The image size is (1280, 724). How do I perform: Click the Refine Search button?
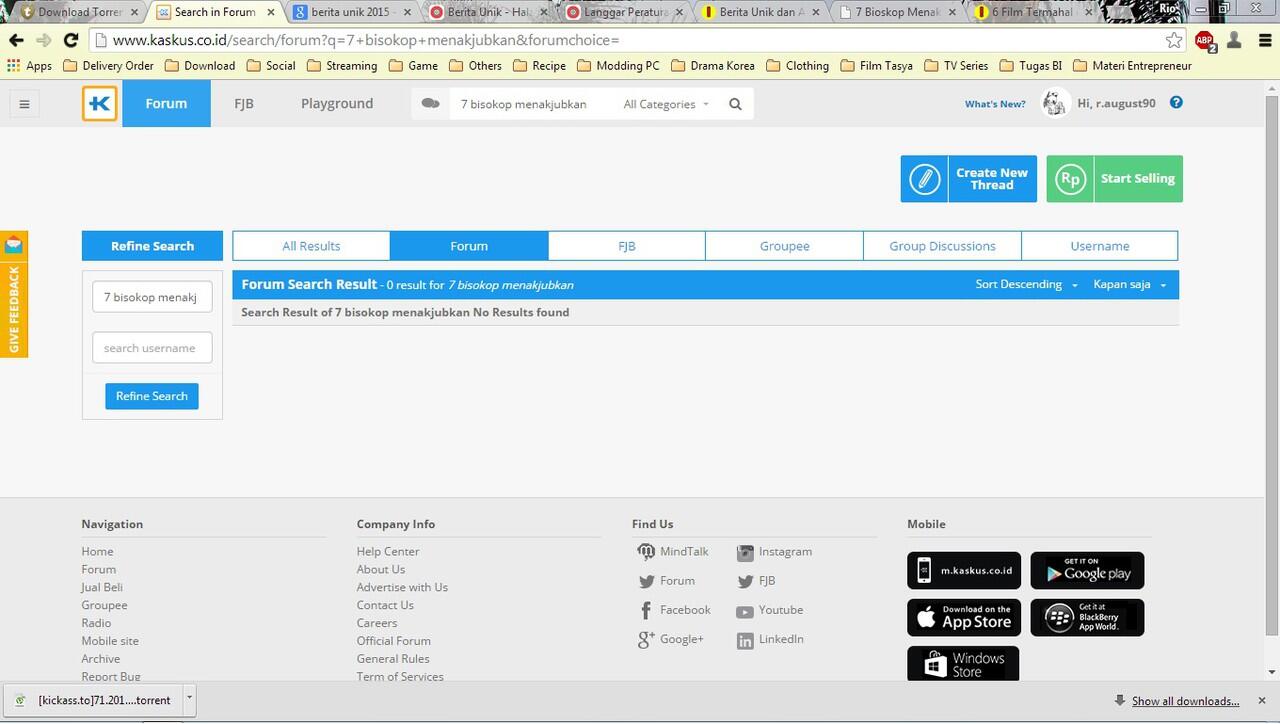tap(152, 396)
